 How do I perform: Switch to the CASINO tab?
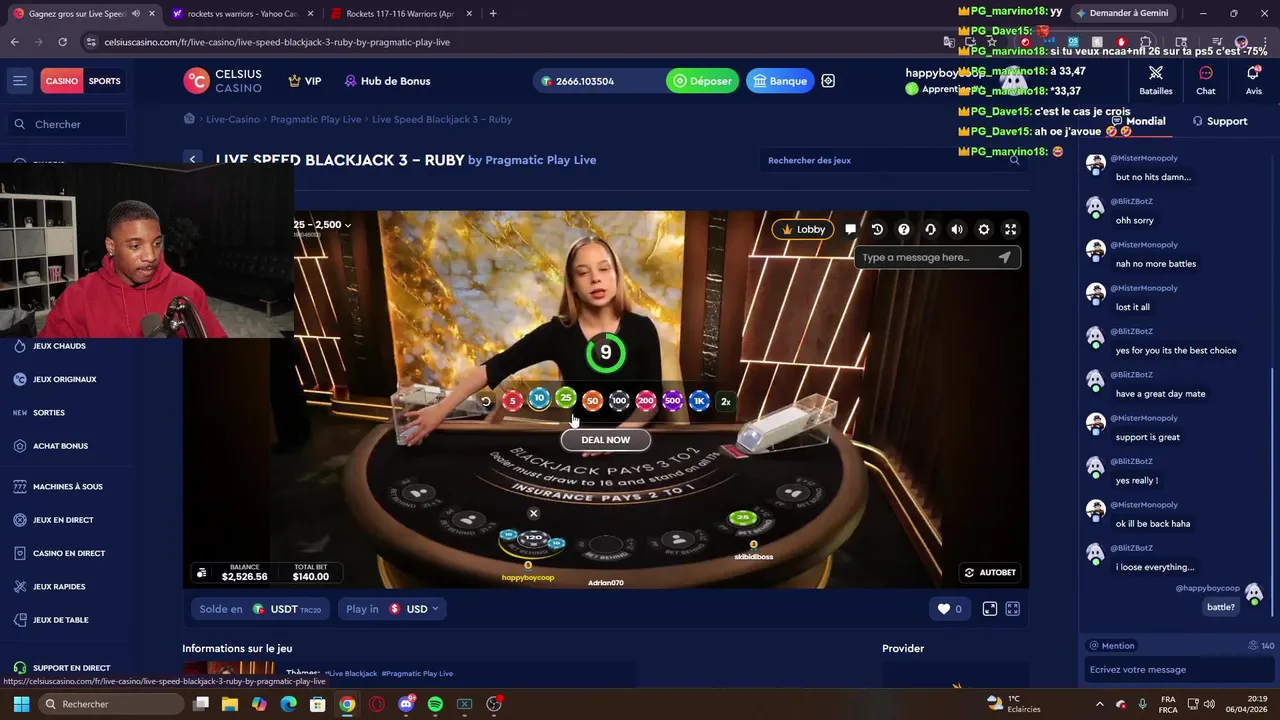61,81
